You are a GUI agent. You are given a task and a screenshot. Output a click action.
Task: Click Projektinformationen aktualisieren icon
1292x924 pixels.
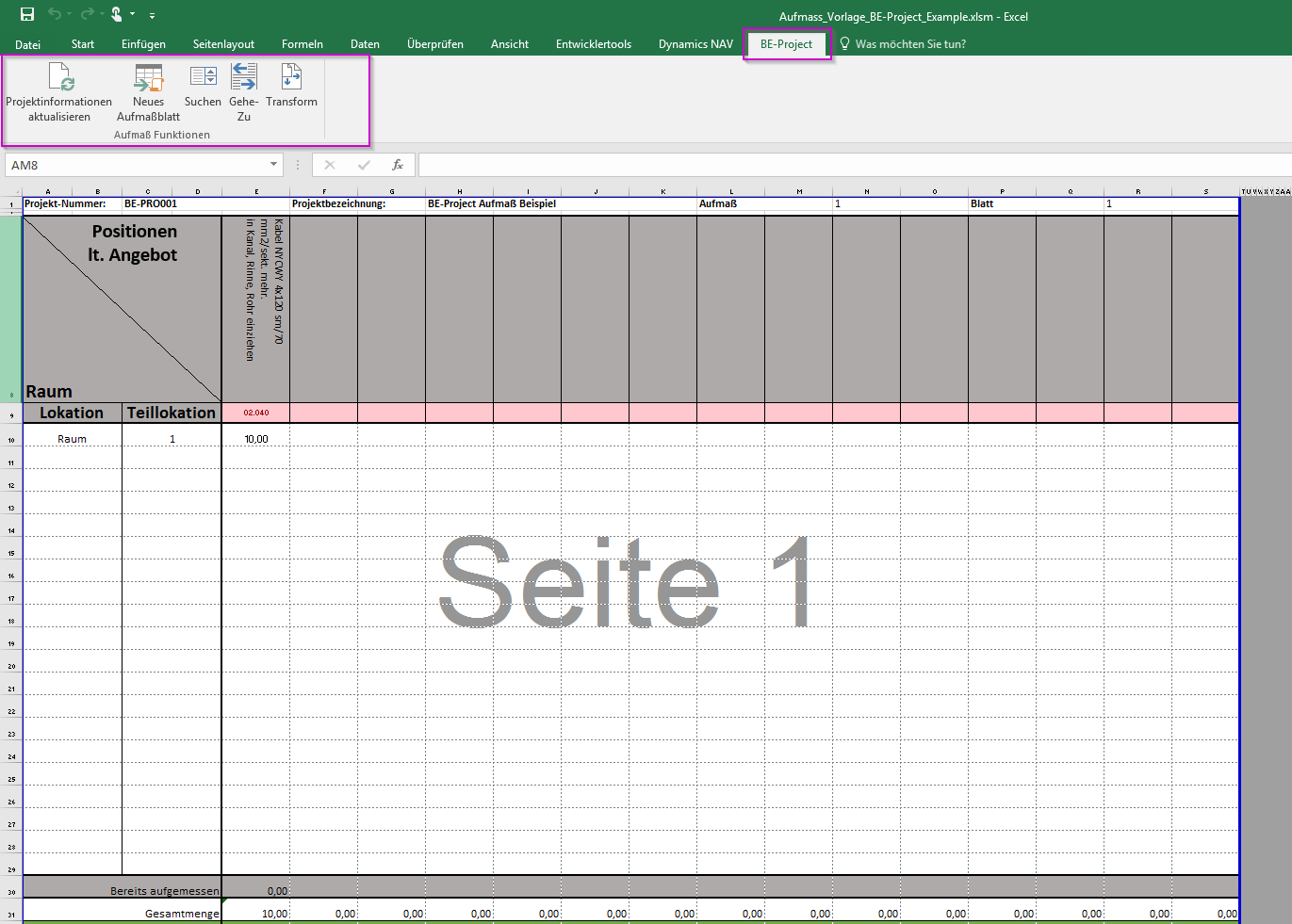coord(59,78)
